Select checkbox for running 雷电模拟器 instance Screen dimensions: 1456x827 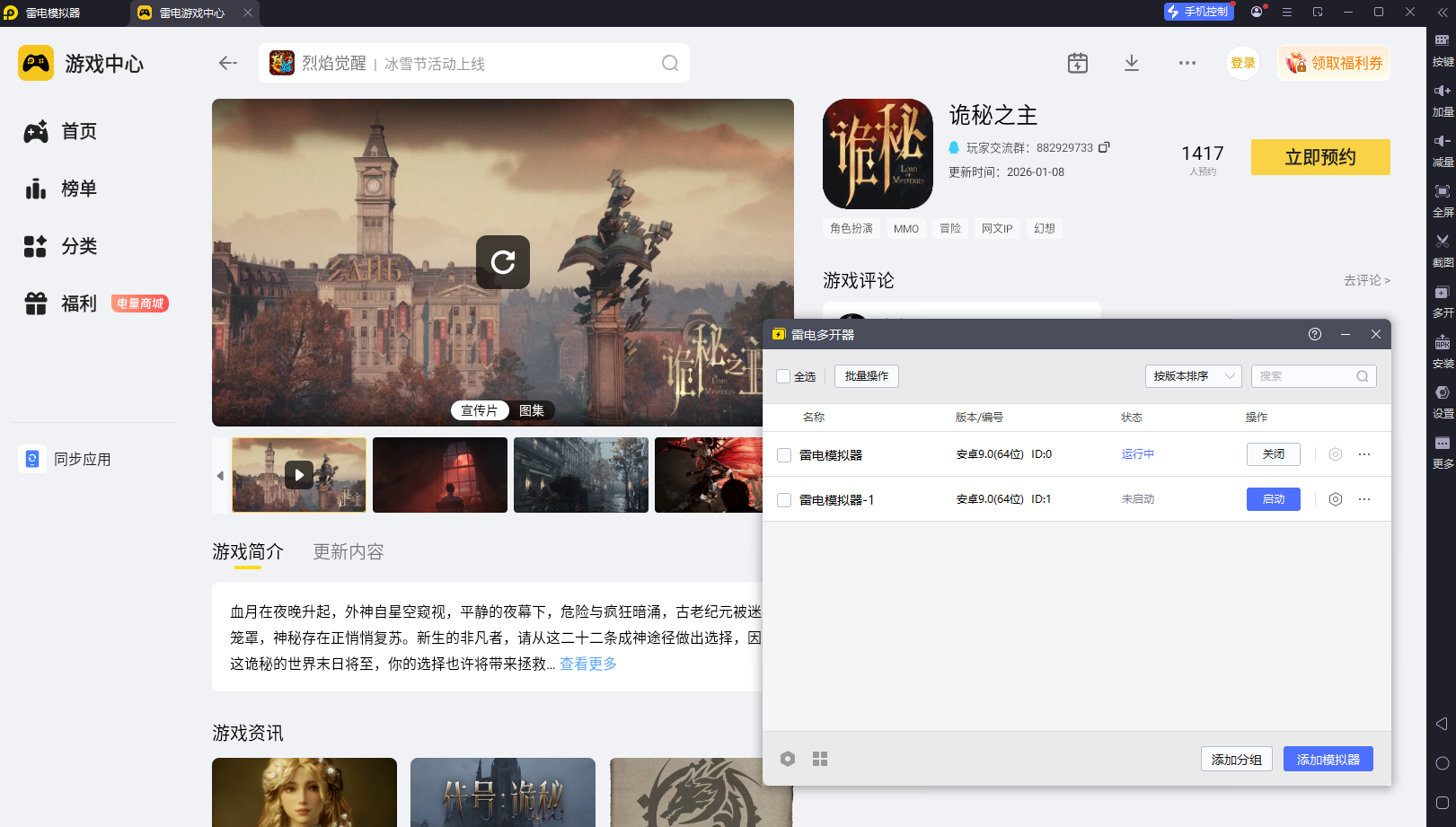click(783, 454)
